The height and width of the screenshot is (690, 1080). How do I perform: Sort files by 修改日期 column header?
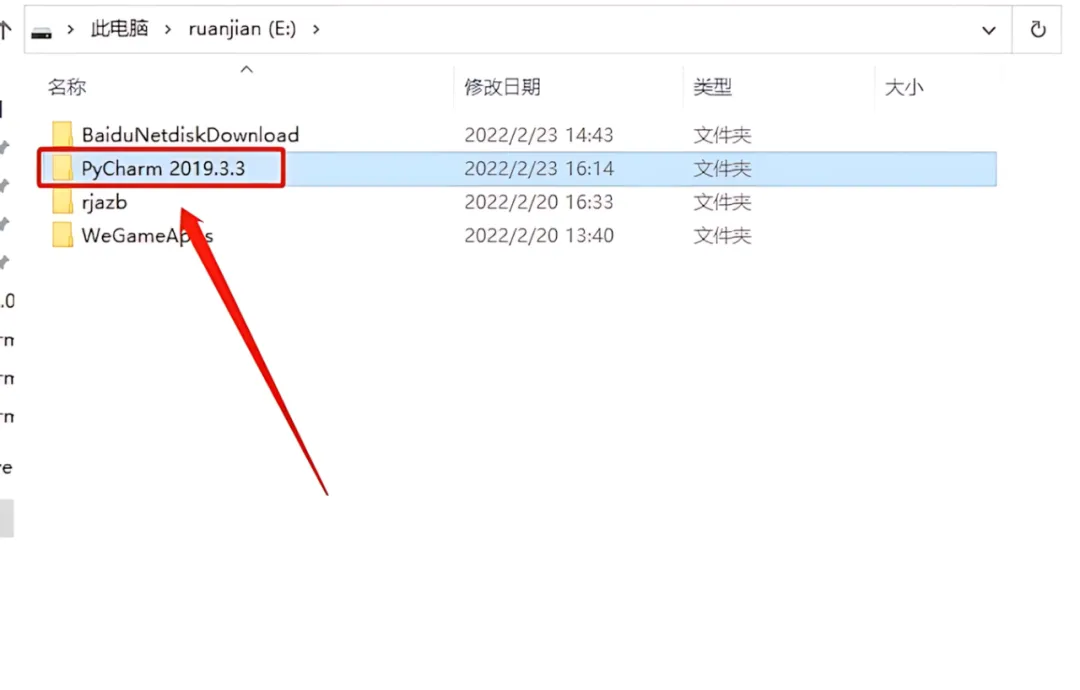click(x=502, y=87)
